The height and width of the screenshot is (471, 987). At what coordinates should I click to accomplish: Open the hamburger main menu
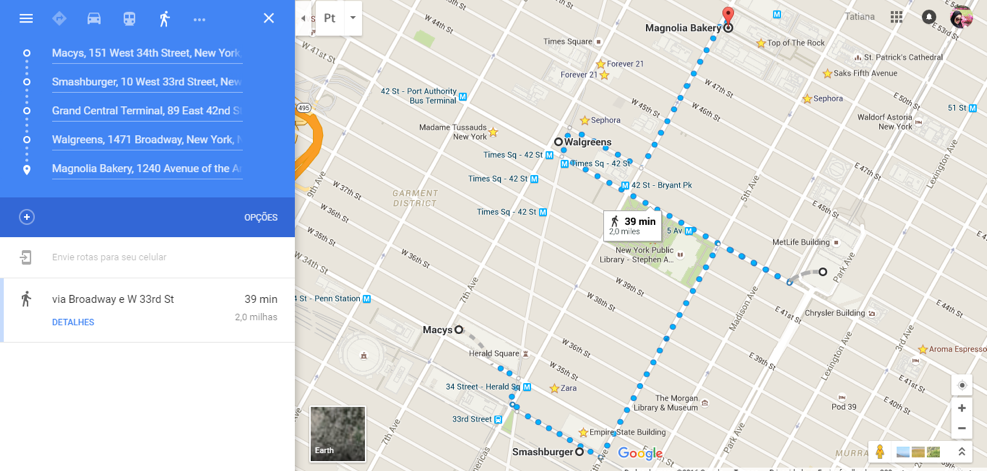(x=26, y=18)
